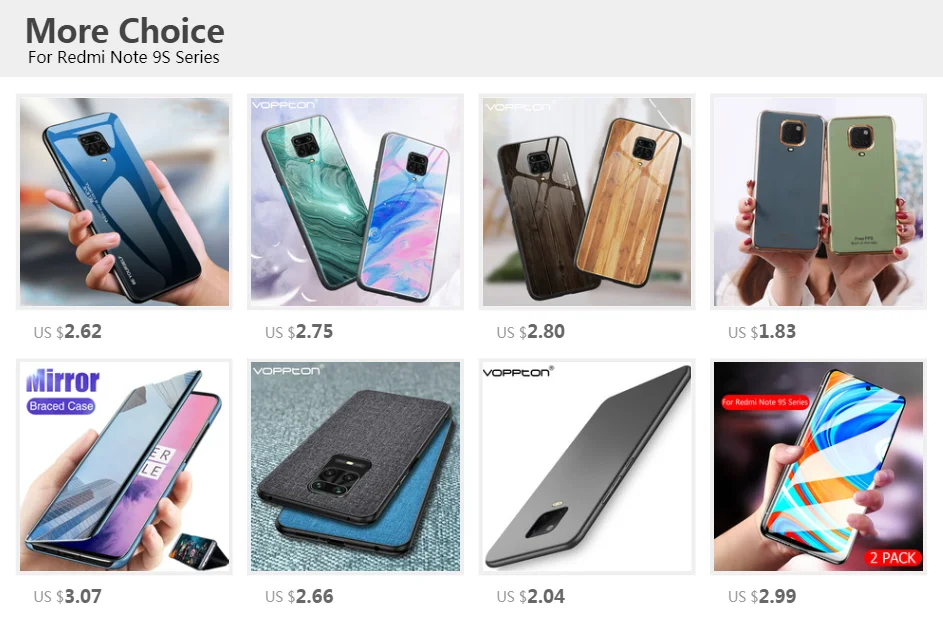Select the green and pink marble case image
This screenshot has height=643, width=943.
point(355,202)
